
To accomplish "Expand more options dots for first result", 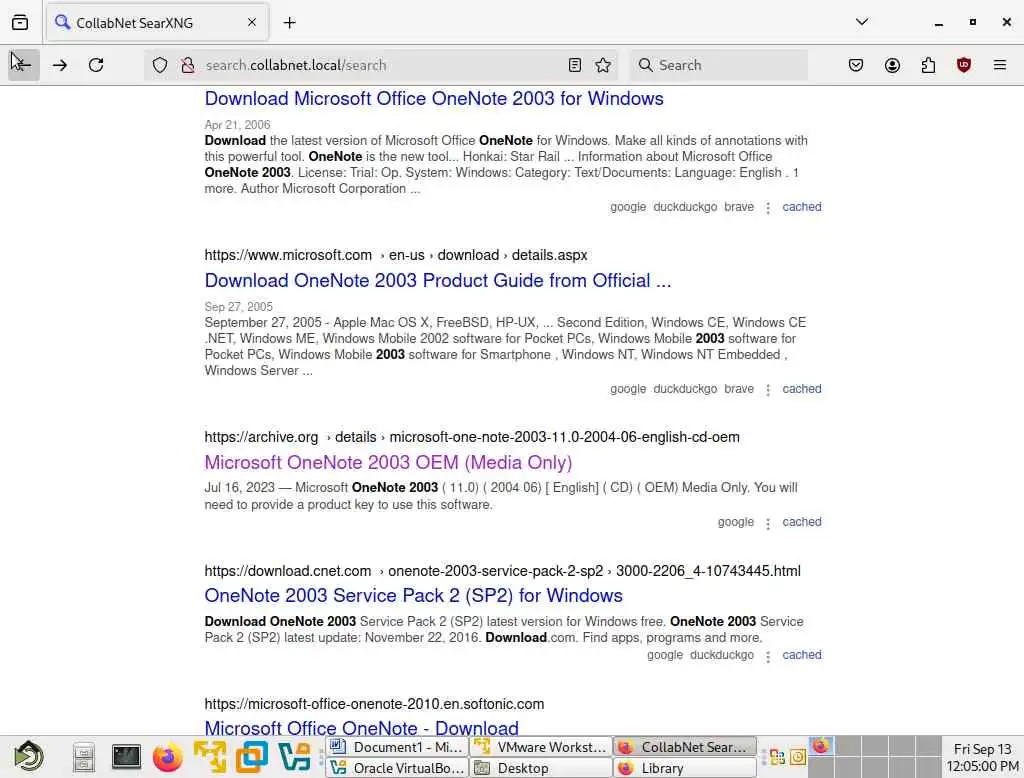I will click(768, 208).
